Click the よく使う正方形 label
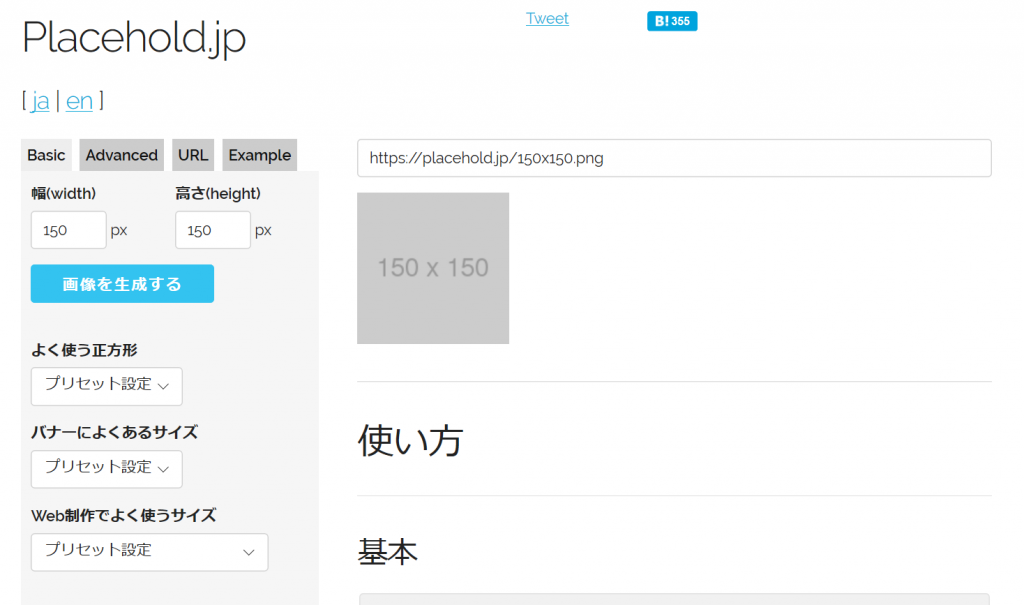The width and height of the screenshot is (1024, 605). pyautogui.click(x=84, y=350)
